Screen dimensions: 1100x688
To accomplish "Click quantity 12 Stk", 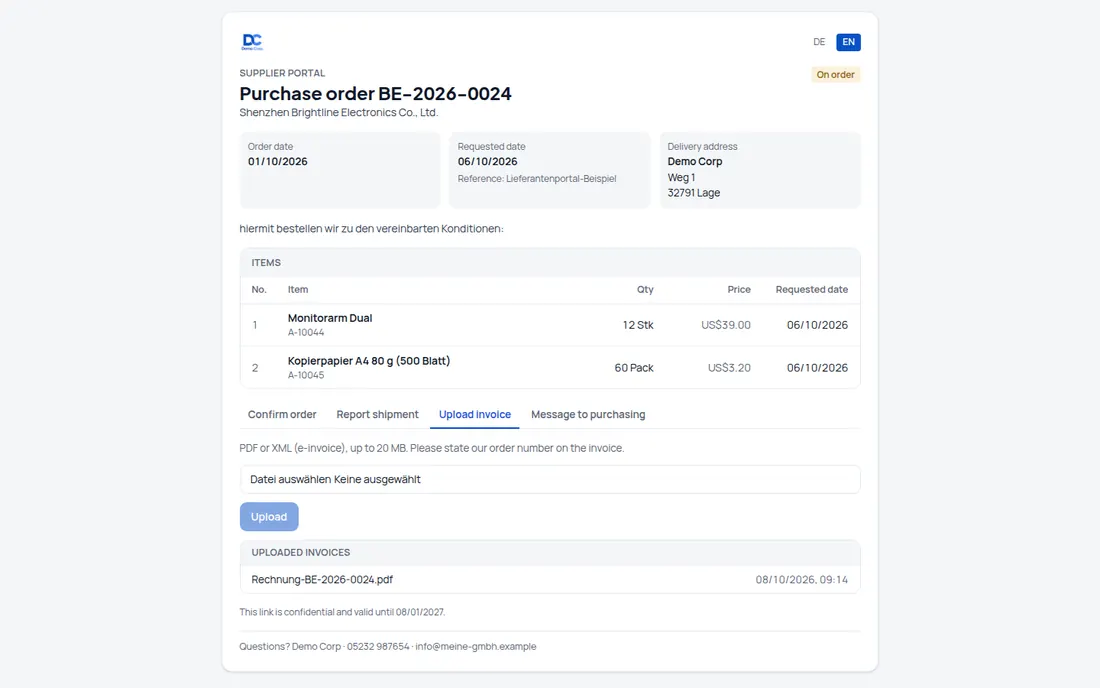I will click(638, 325).
